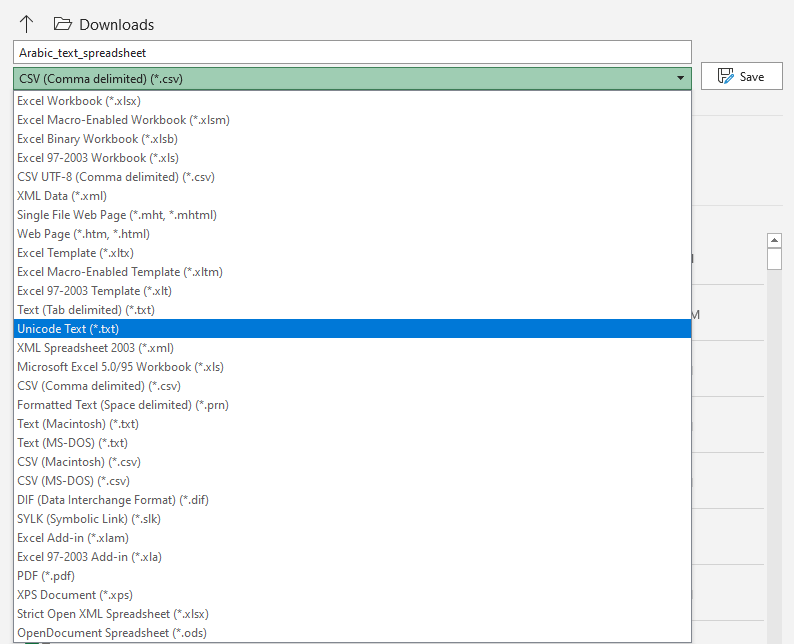Select CSV (Macintosh) (*.csv)
This screenshot has height=644, width=794.
click(352, 462)
